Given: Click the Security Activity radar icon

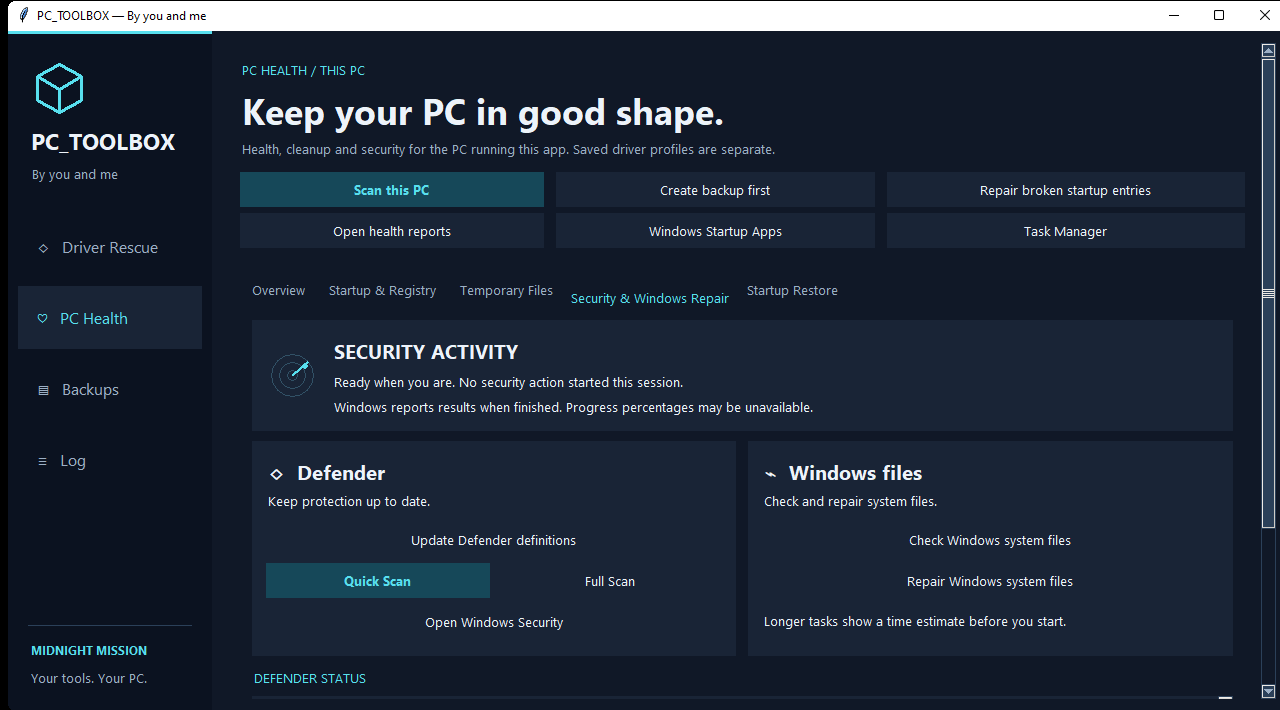Looking at the screenshot, I should [x=292, y=375].
